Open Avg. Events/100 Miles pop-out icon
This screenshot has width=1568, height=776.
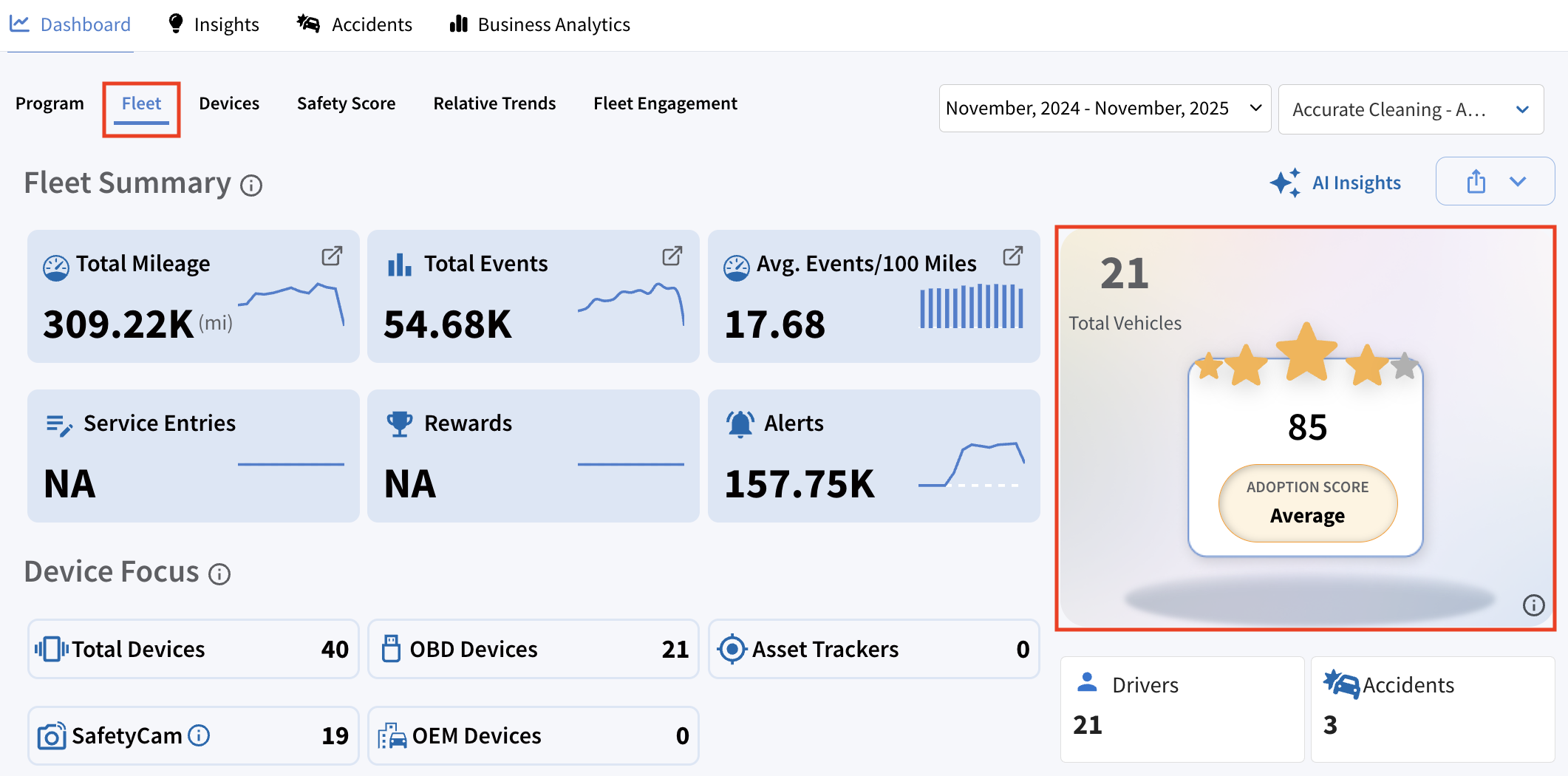(1012, 256)
